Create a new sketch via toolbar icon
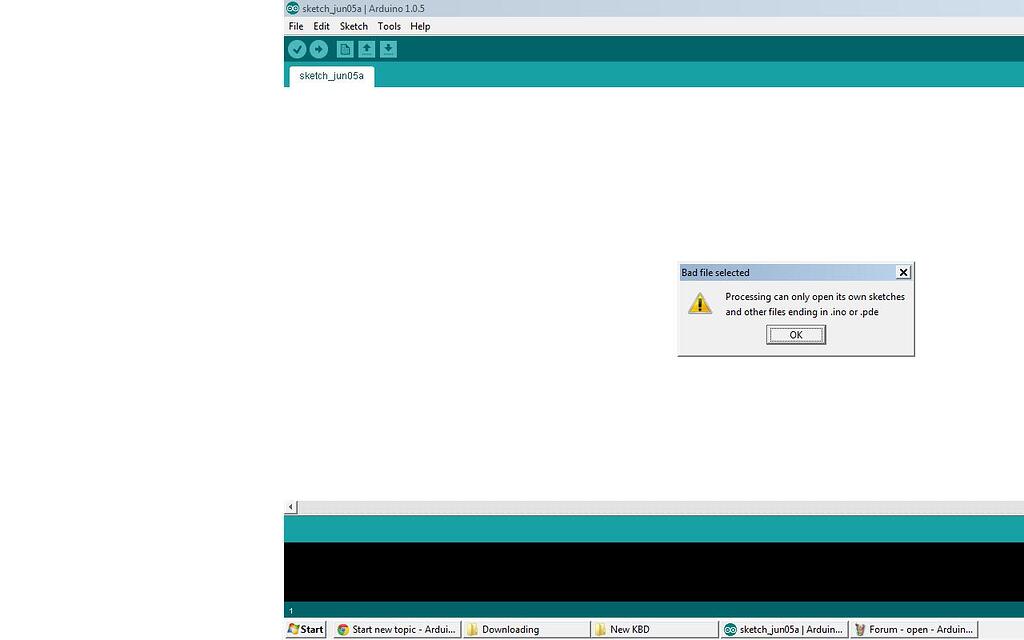 click(344, 48)
